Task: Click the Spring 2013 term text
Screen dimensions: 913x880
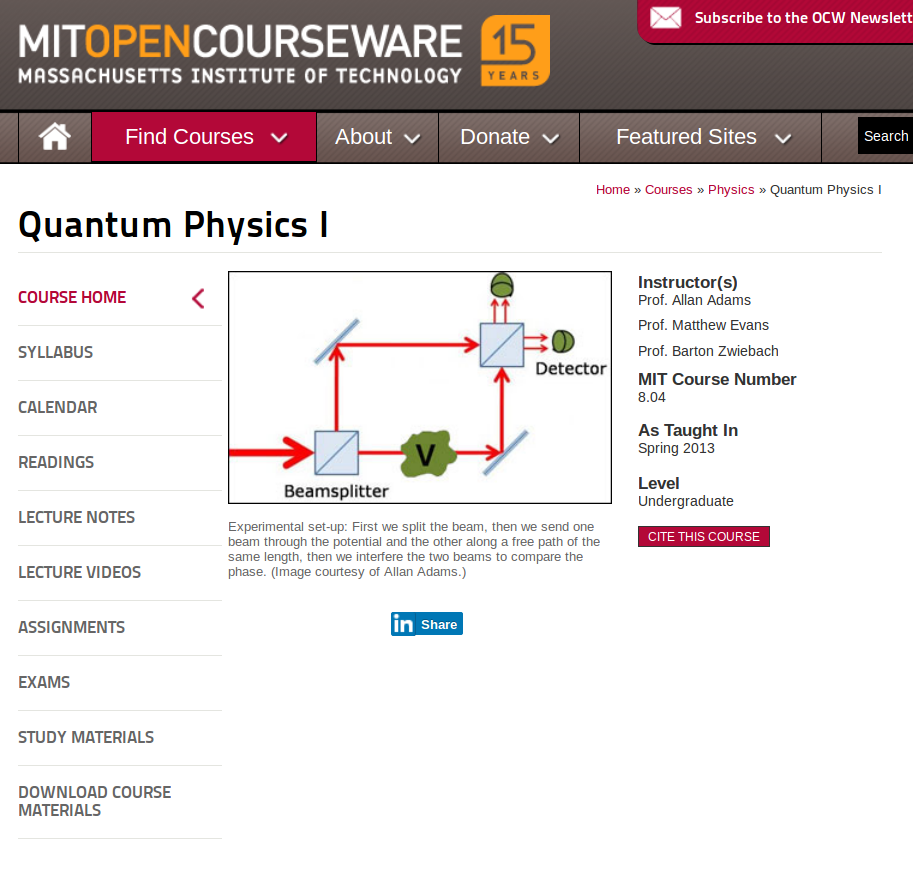Action: pos(676,448)
